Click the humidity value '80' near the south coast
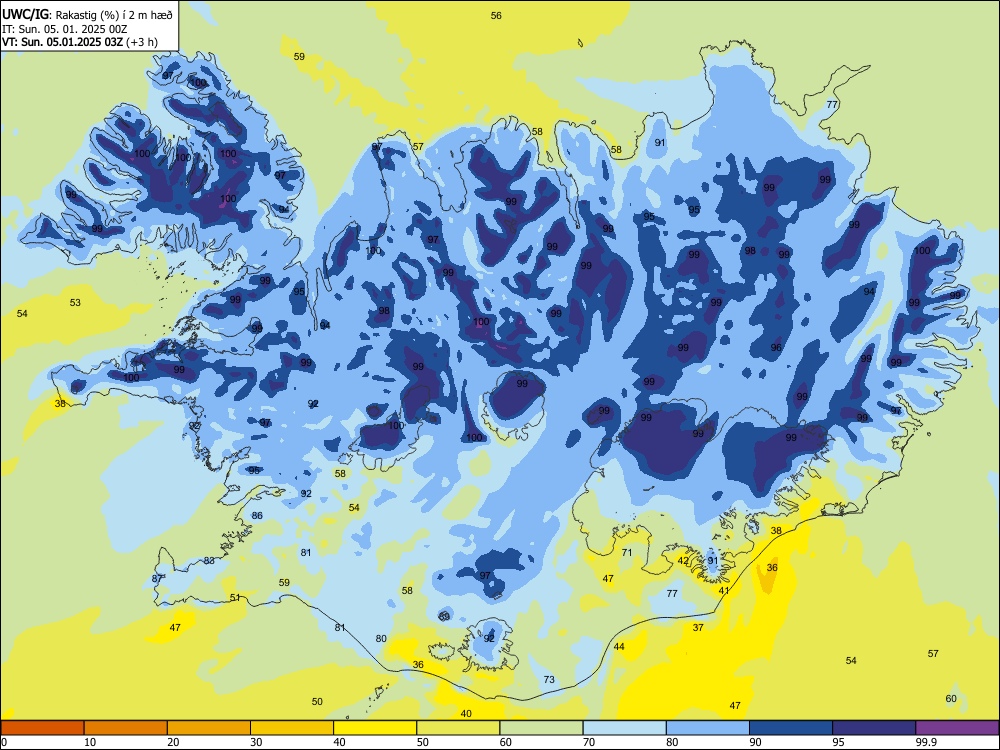Viewport: 1000px width, 750px height. pos(381,638)
